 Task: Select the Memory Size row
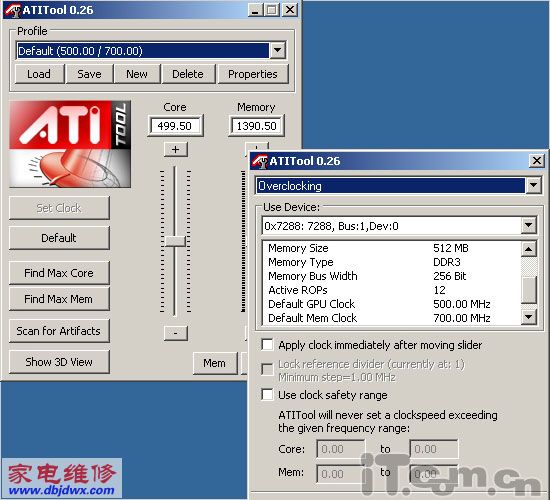coord(392,248)
